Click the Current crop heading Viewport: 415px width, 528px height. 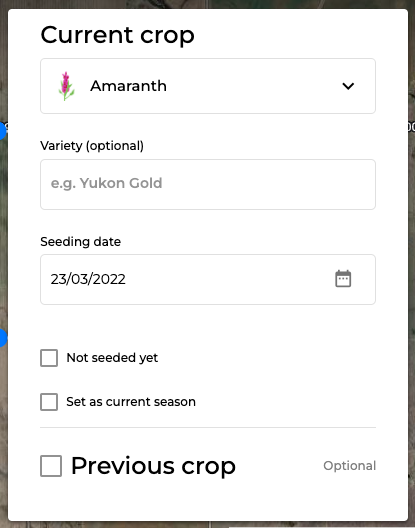click(x=118, y=35)
